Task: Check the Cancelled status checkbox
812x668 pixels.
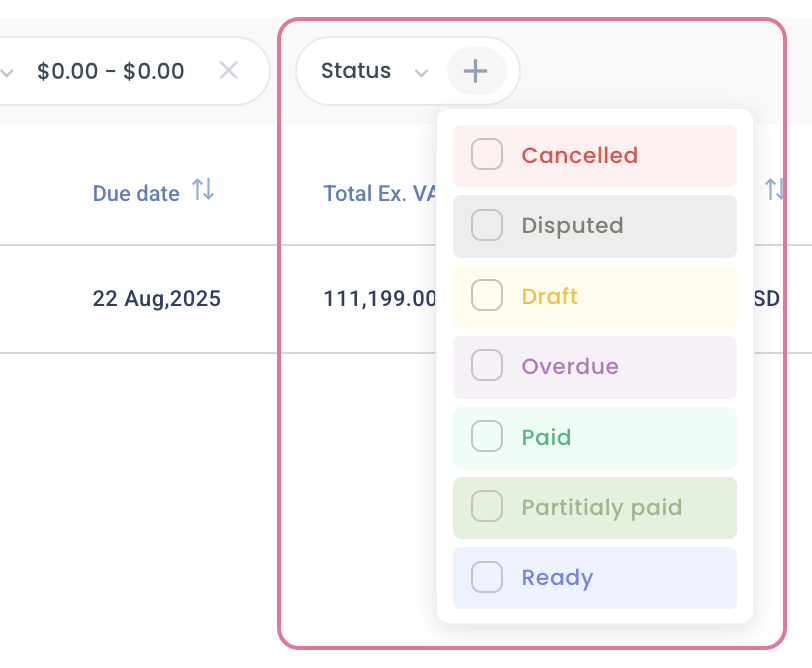Action: pos(487,155)
